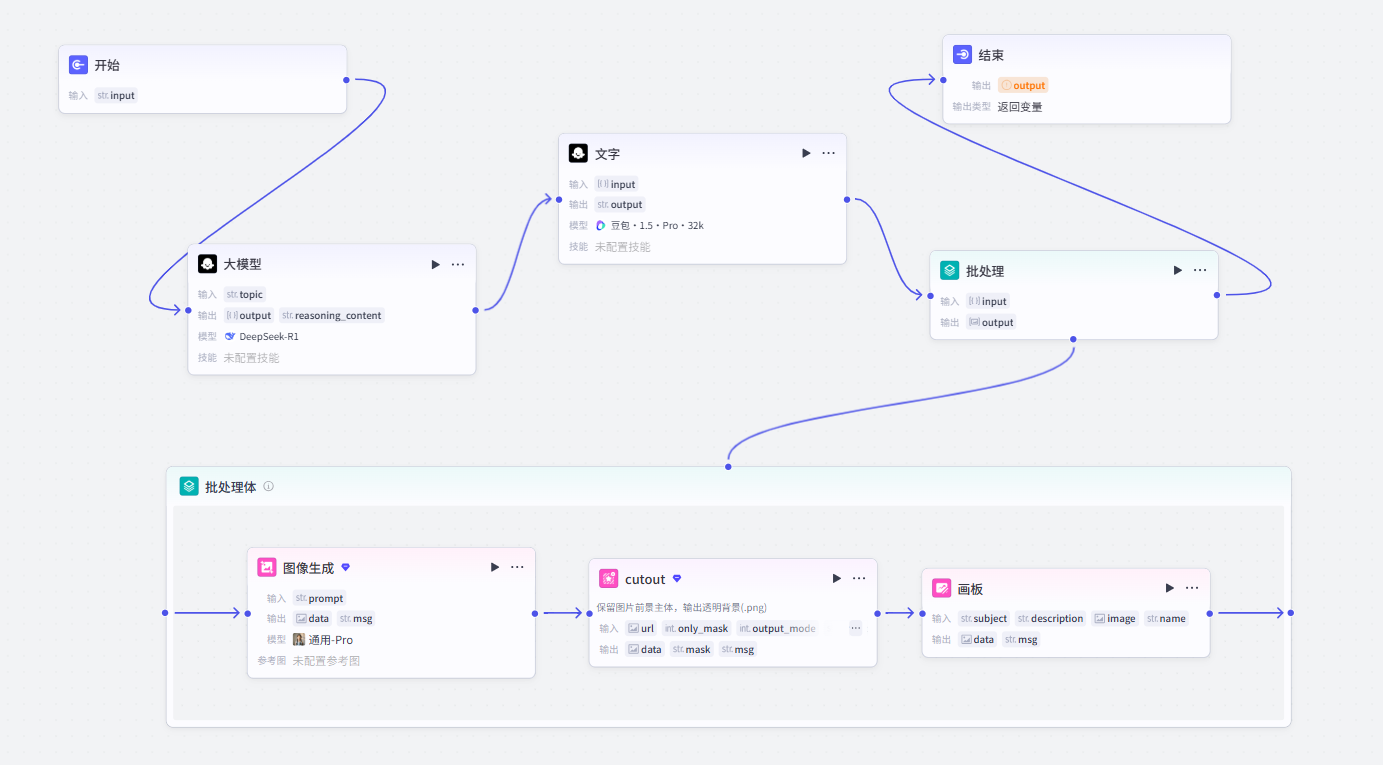Open more options on the 文字 node
Viewport: 1383px width, 765px height.
pyautogui.click(x=829, y=153)
